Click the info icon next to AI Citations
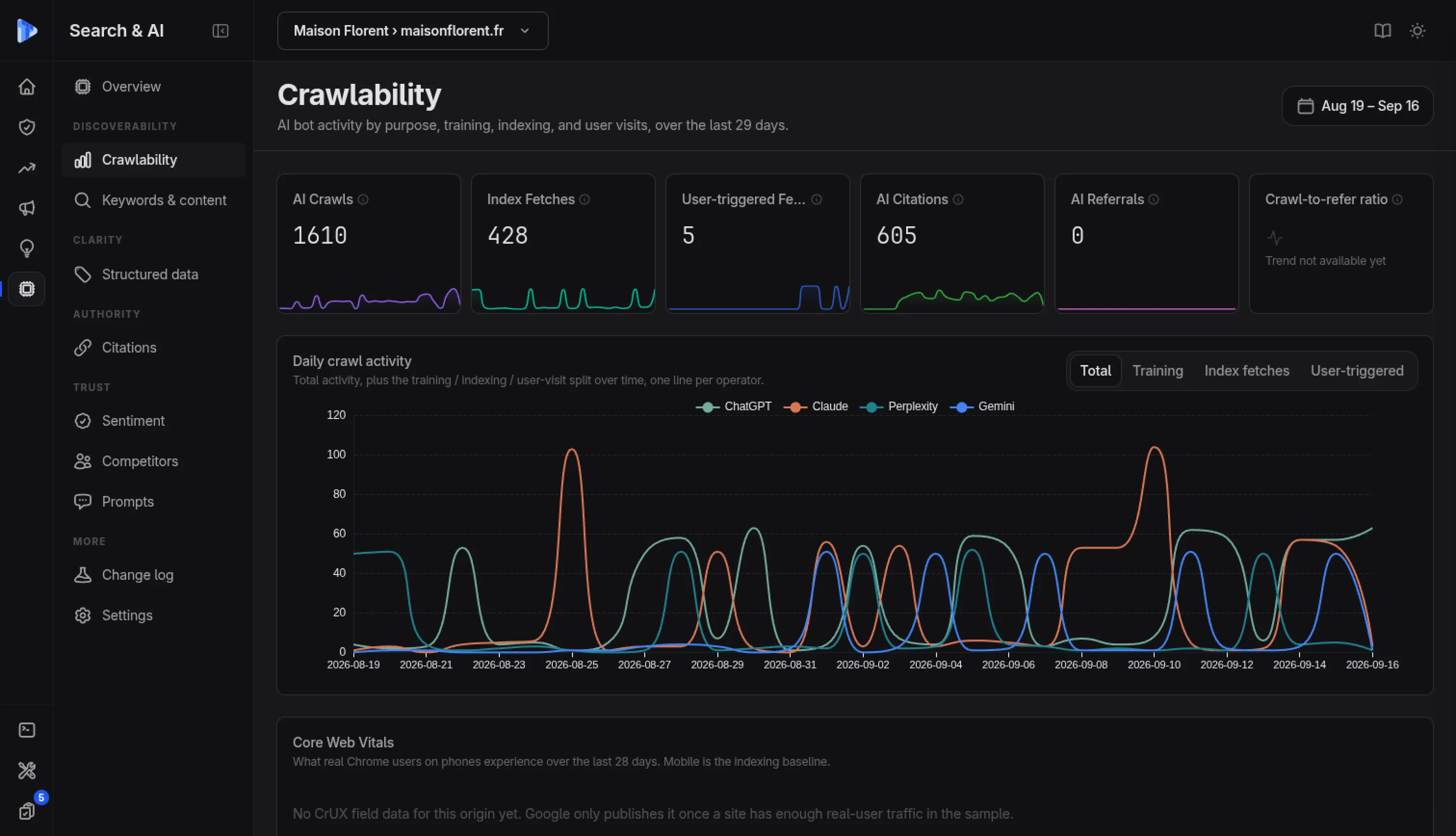 pos(959,199)
